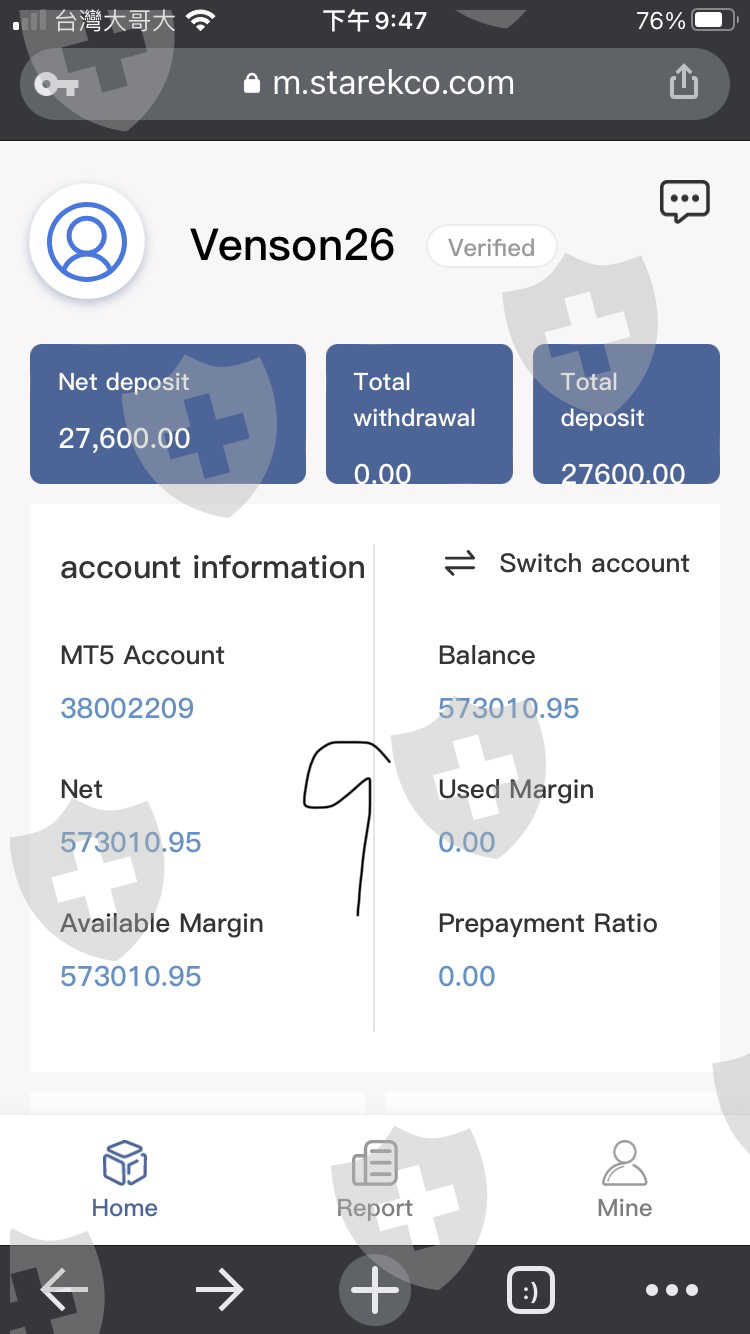Open the Total deposit card
Image resolution: width=750 pixels, height=1334 pixels.
[x=626, y=414]
